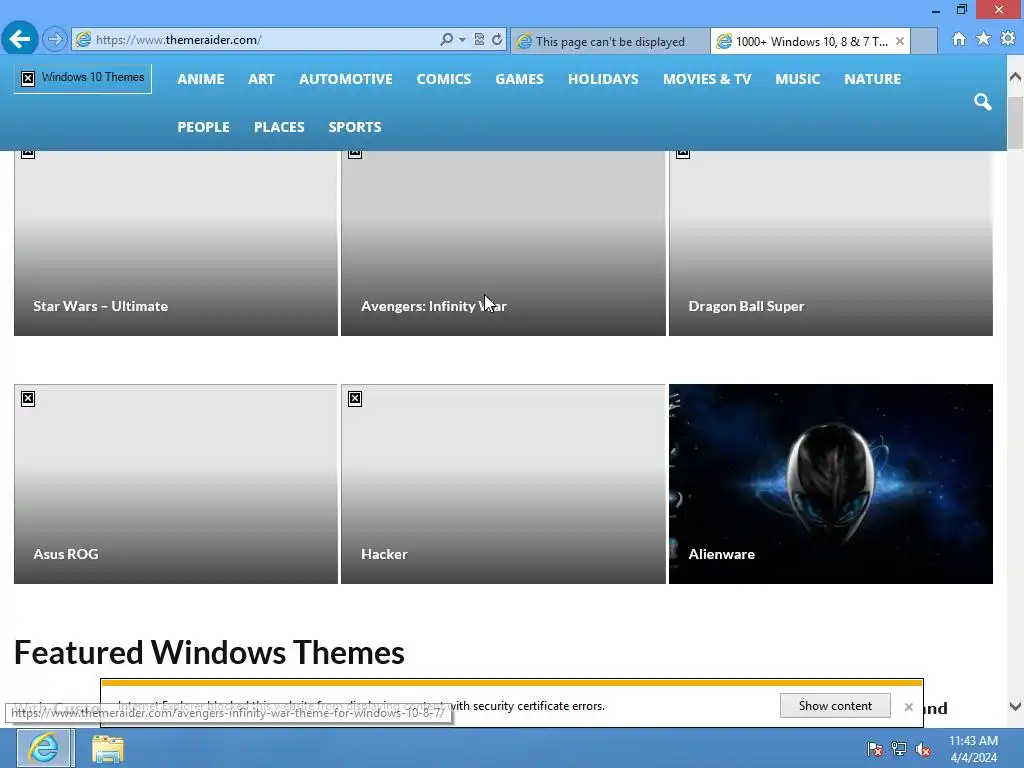Open the NATURE category

(x=872, y=79)
